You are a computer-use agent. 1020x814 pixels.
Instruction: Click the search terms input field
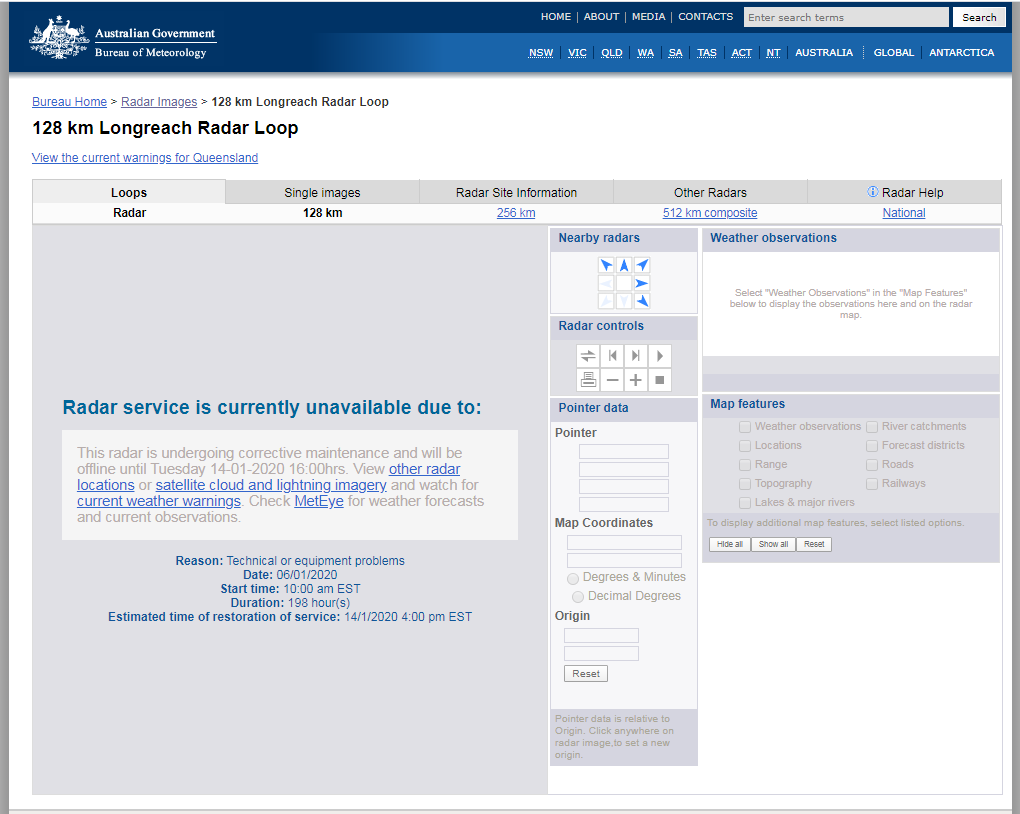tap(846, 18)
